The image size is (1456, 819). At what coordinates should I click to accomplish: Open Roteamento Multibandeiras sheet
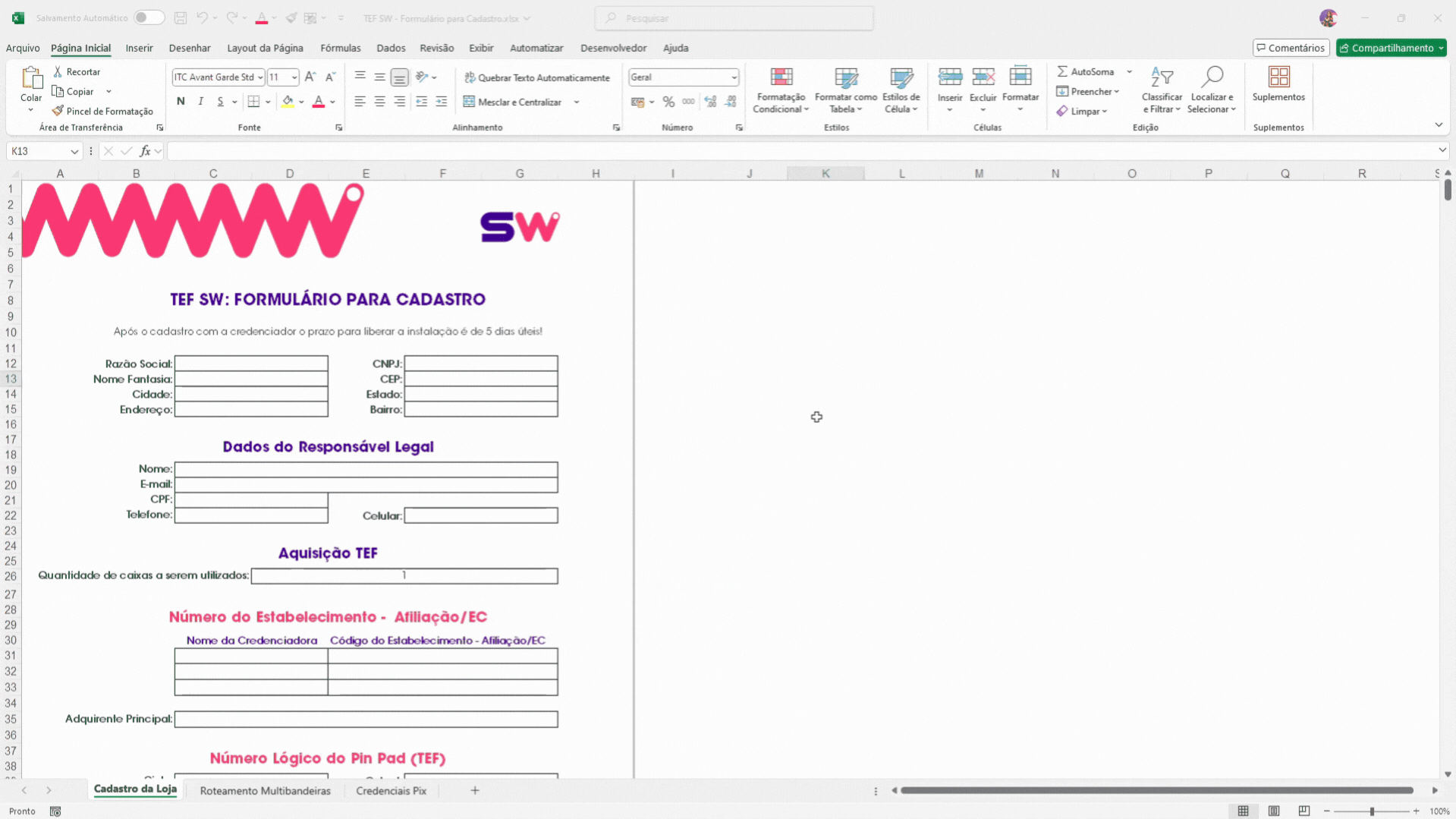[266, 791]
